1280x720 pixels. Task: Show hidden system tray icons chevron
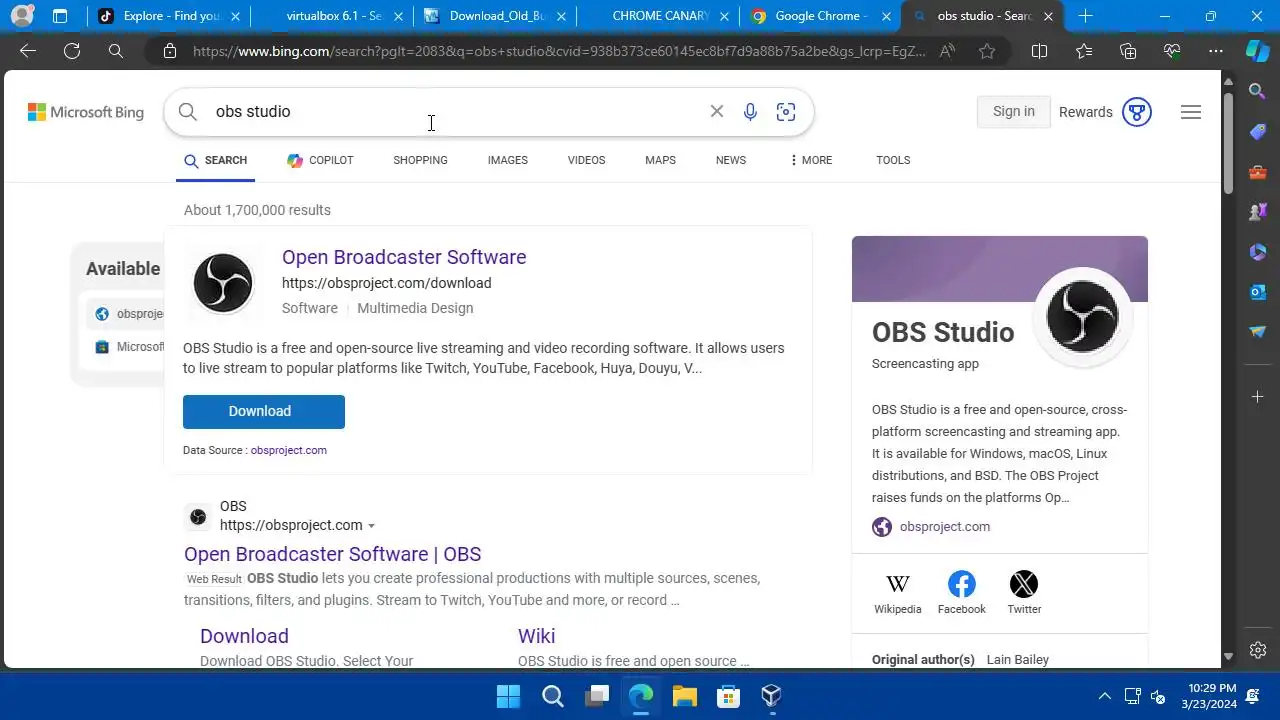pos(1105,696)
